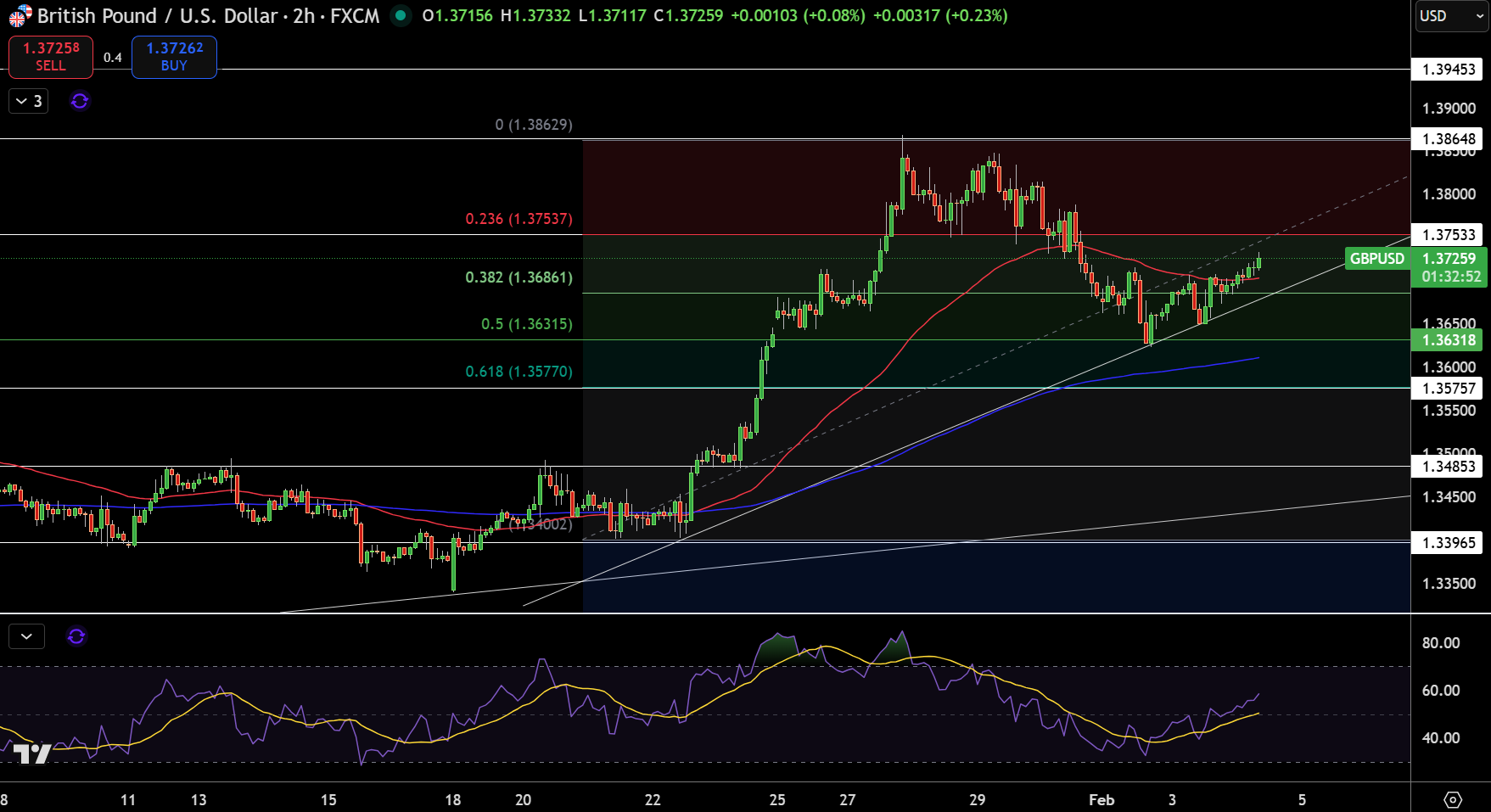The image size is (1491, 812).
Task: Select the green 1.36318 price label
Action: [1448, 340]
